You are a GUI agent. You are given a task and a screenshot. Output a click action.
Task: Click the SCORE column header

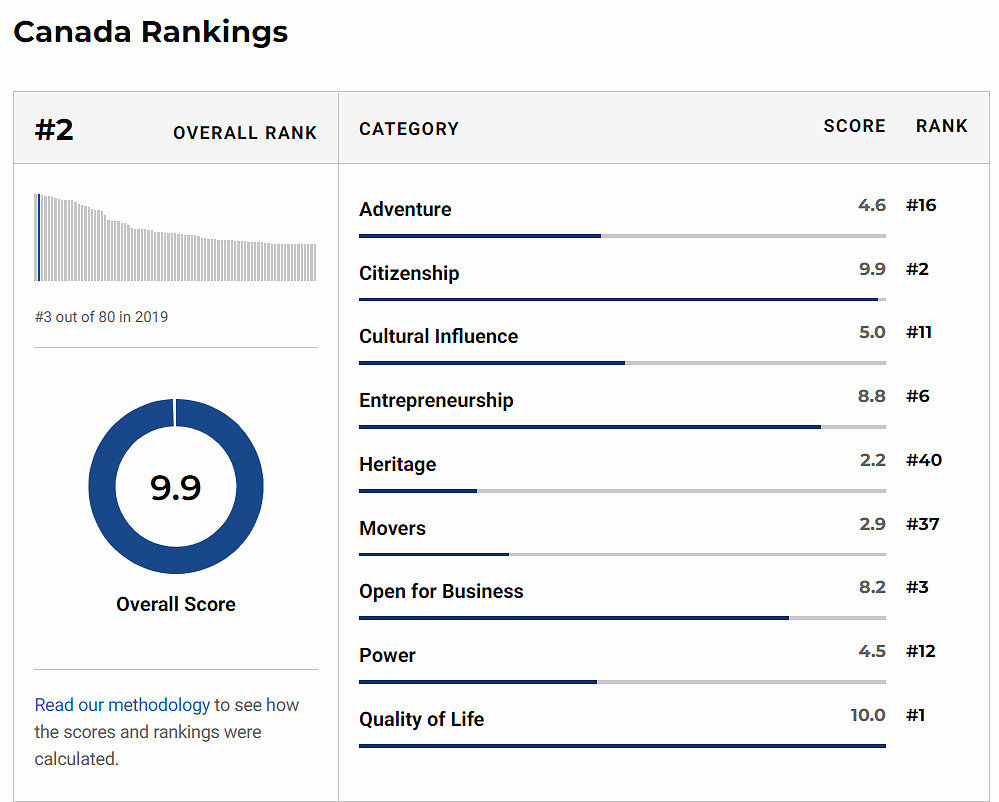pyautogui.click(x=854, y=126)
